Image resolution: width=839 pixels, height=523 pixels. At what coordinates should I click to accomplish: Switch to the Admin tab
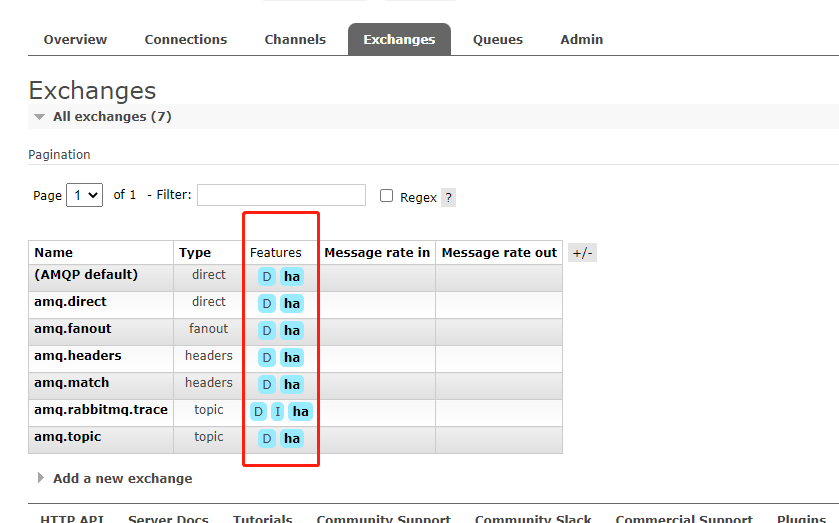tap(582, 40)
